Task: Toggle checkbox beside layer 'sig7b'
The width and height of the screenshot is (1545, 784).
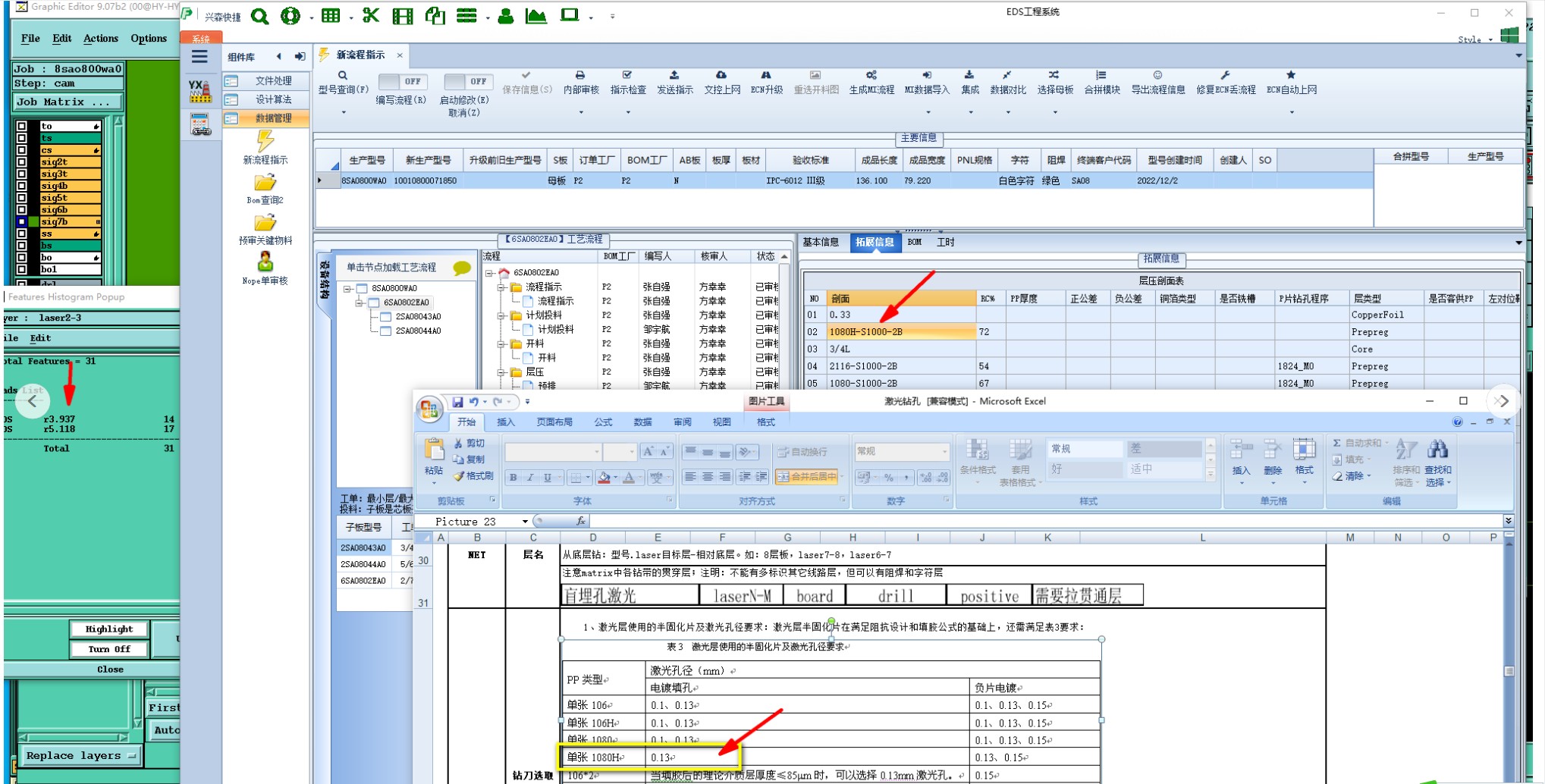Action: click(x=22, y=221)
